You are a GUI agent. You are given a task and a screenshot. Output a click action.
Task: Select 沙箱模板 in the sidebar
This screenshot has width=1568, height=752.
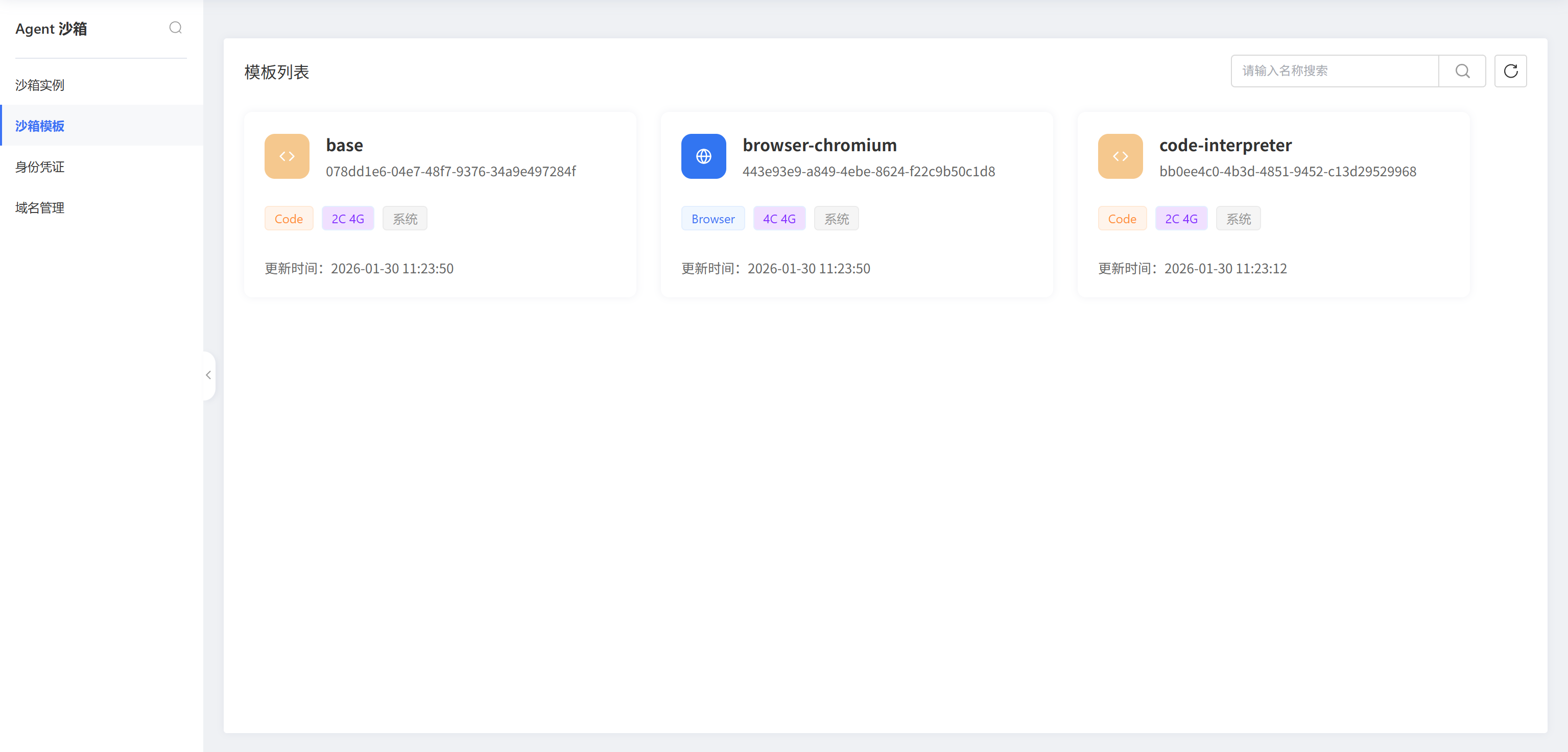[x=40, y=126]
